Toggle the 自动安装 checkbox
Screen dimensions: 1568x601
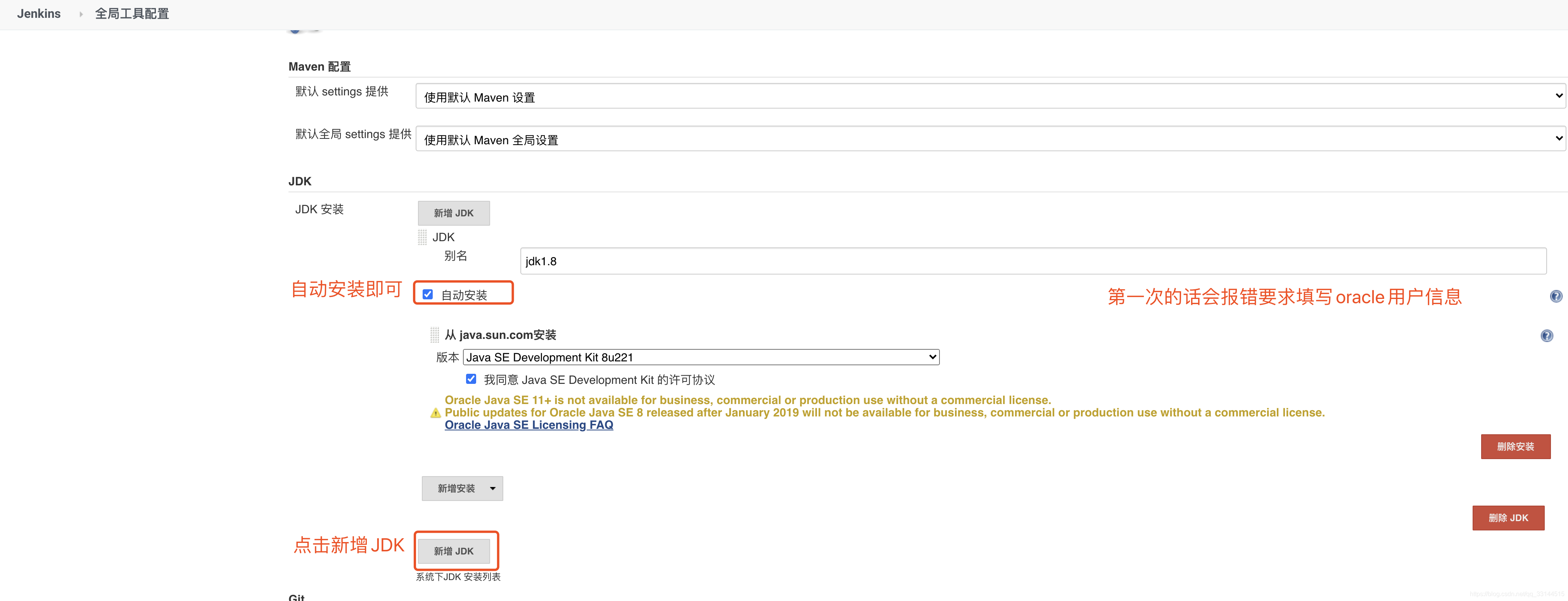point(428,294)
